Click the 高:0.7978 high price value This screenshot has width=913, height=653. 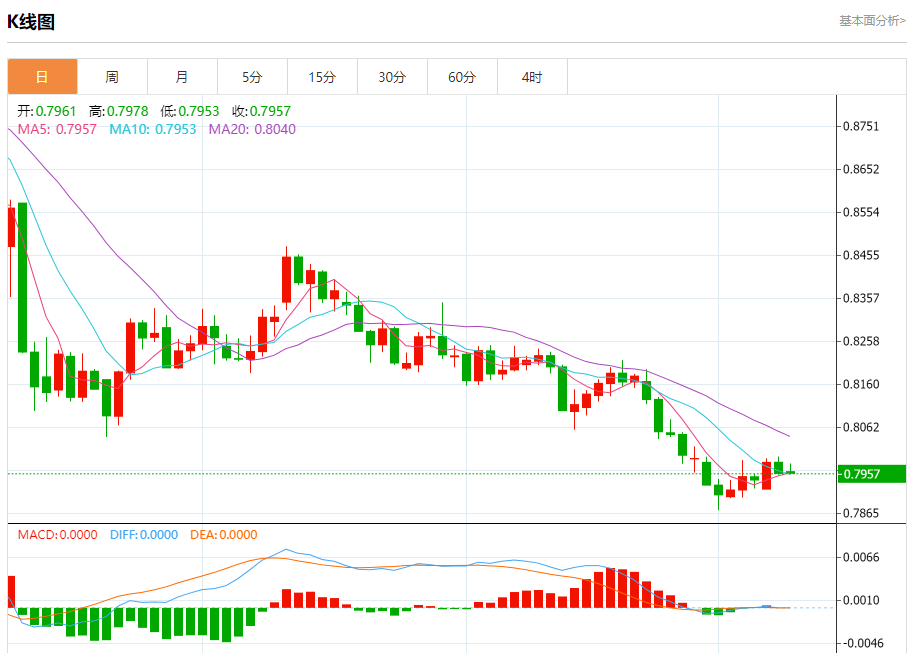[x=119, y=111]
